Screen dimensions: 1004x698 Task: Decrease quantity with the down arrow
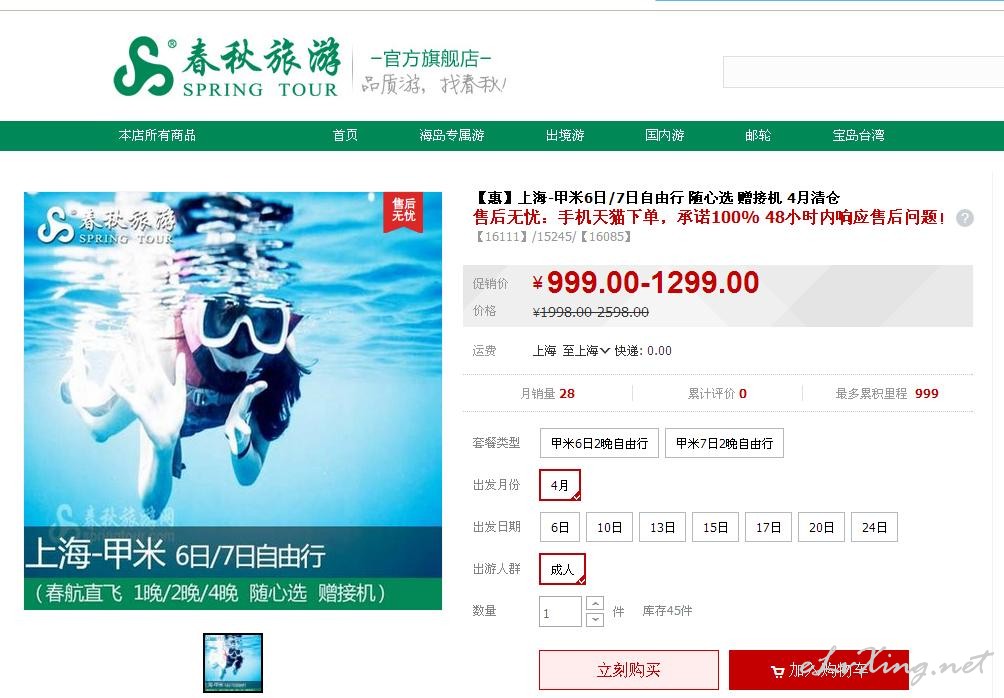pos(595,619)
